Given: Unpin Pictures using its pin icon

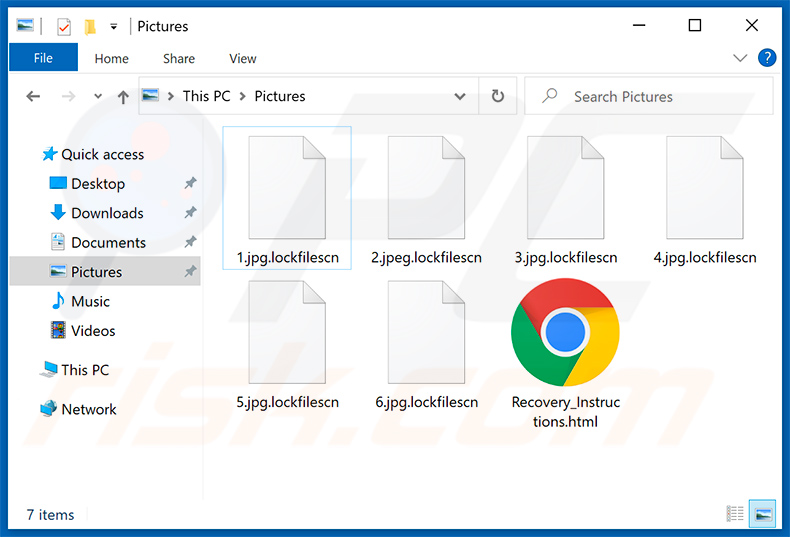Looking at the screenshot, I should click(x=190, y=272).
